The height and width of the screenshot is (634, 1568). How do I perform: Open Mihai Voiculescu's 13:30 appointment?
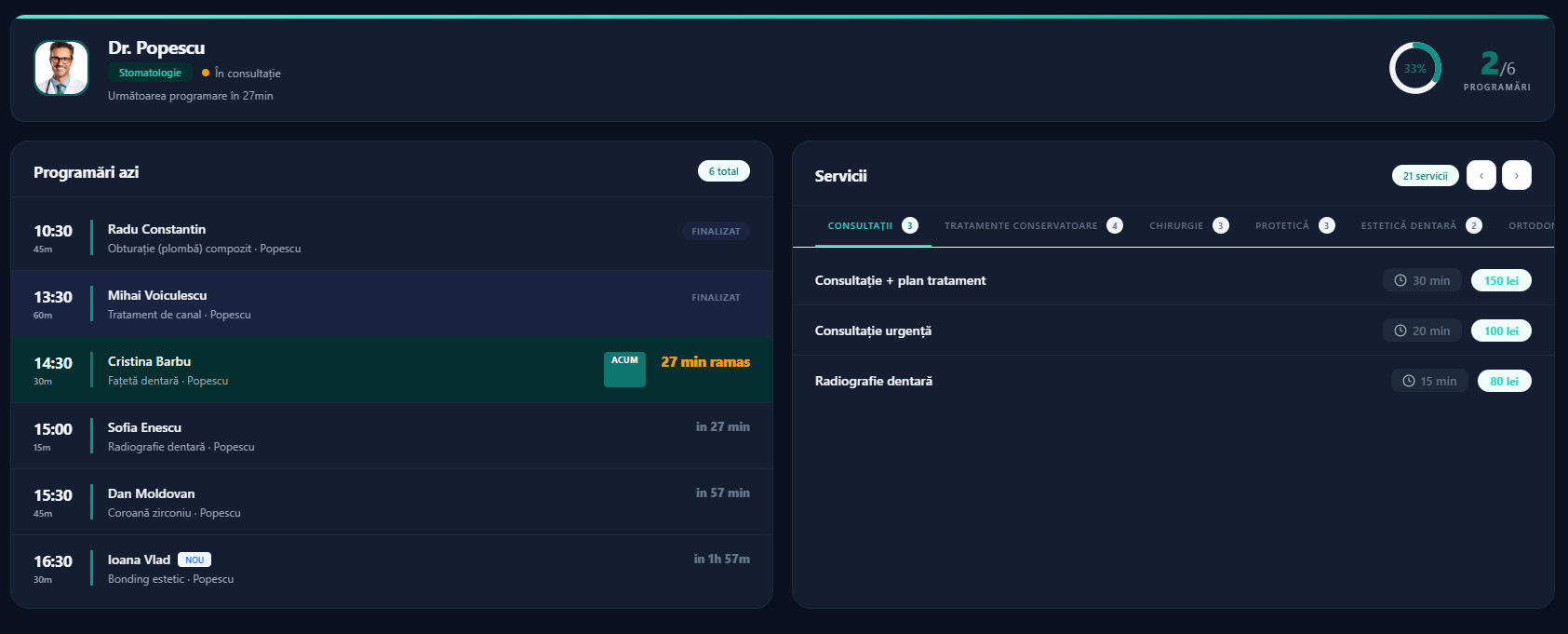pos(392,304)
